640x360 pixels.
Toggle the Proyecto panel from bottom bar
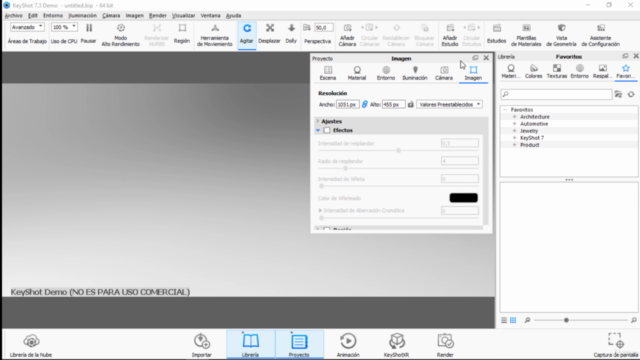[299, 345]
